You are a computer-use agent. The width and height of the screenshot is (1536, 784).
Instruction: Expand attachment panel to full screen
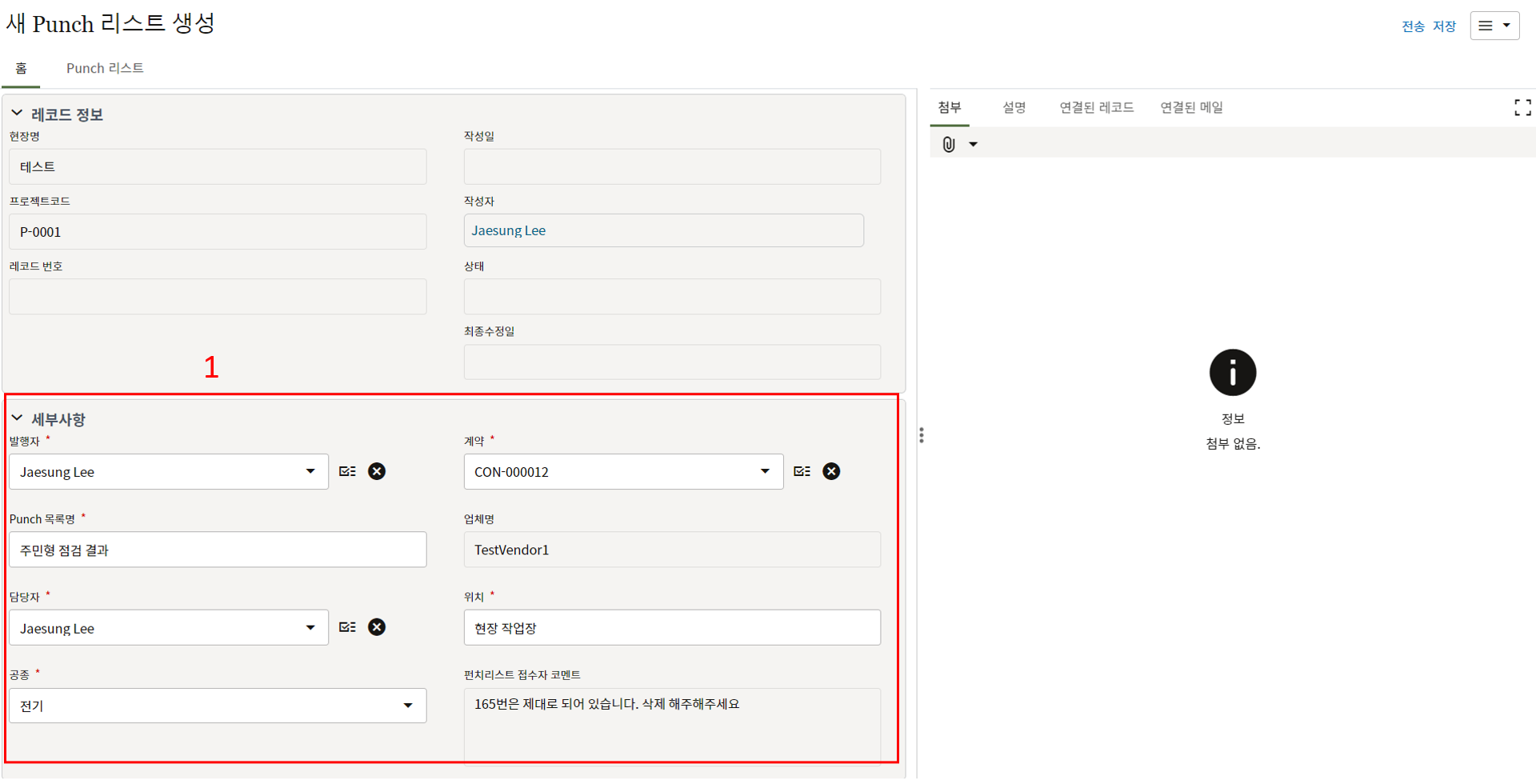[1522, 108]
